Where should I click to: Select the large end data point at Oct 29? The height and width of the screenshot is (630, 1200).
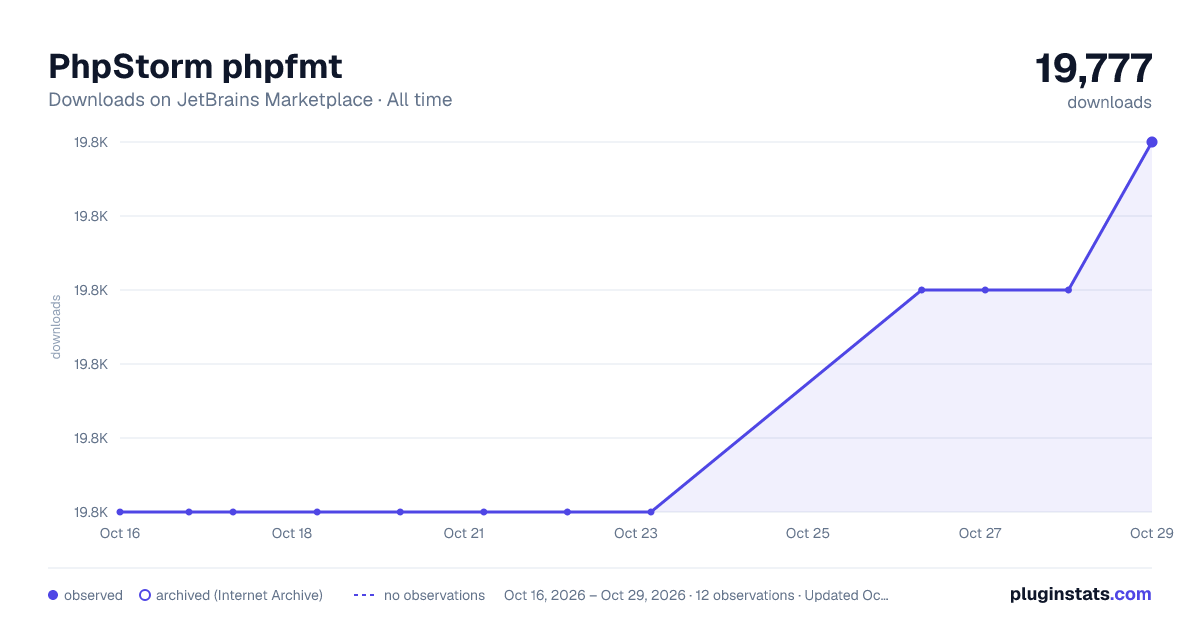coord(1152,142)
